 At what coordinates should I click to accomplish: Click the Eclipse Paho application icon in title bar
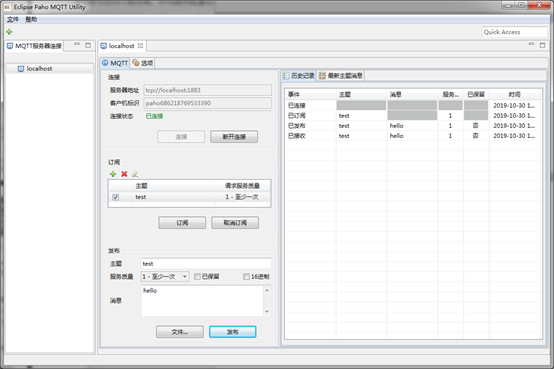[x=7, y=7]
